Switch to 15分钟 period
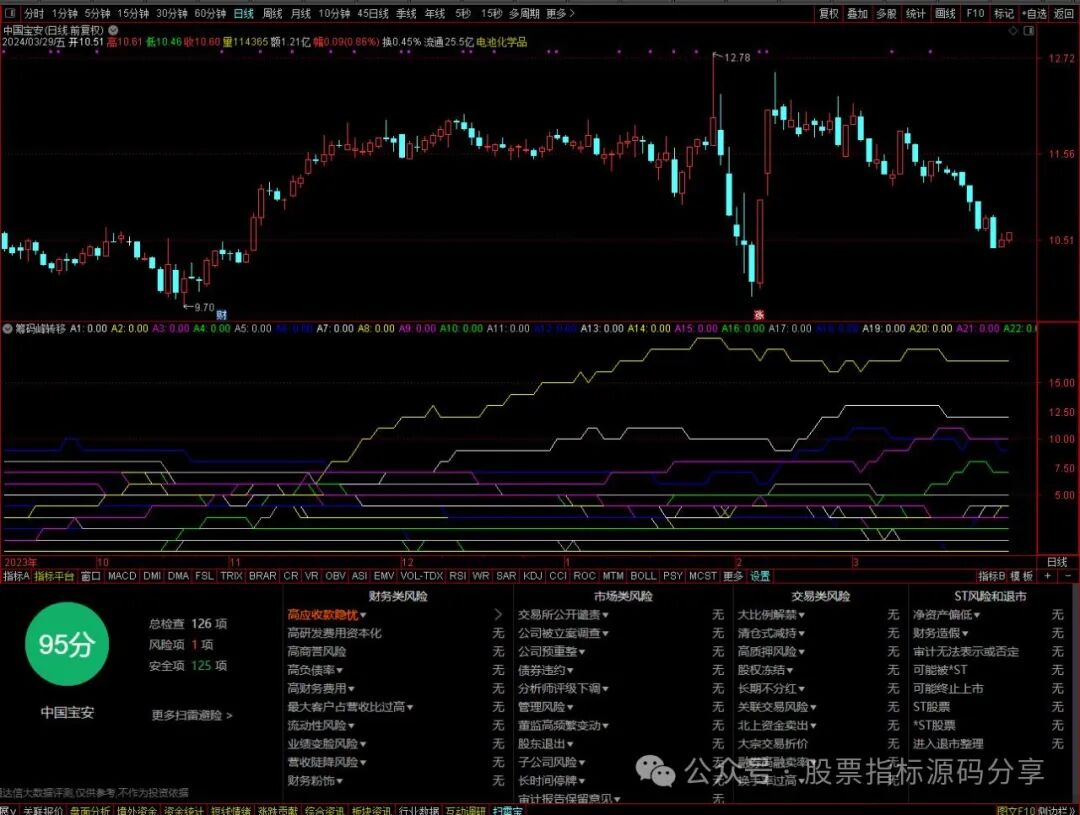Screen dimensions: 1080x815 tap(133, 13)
